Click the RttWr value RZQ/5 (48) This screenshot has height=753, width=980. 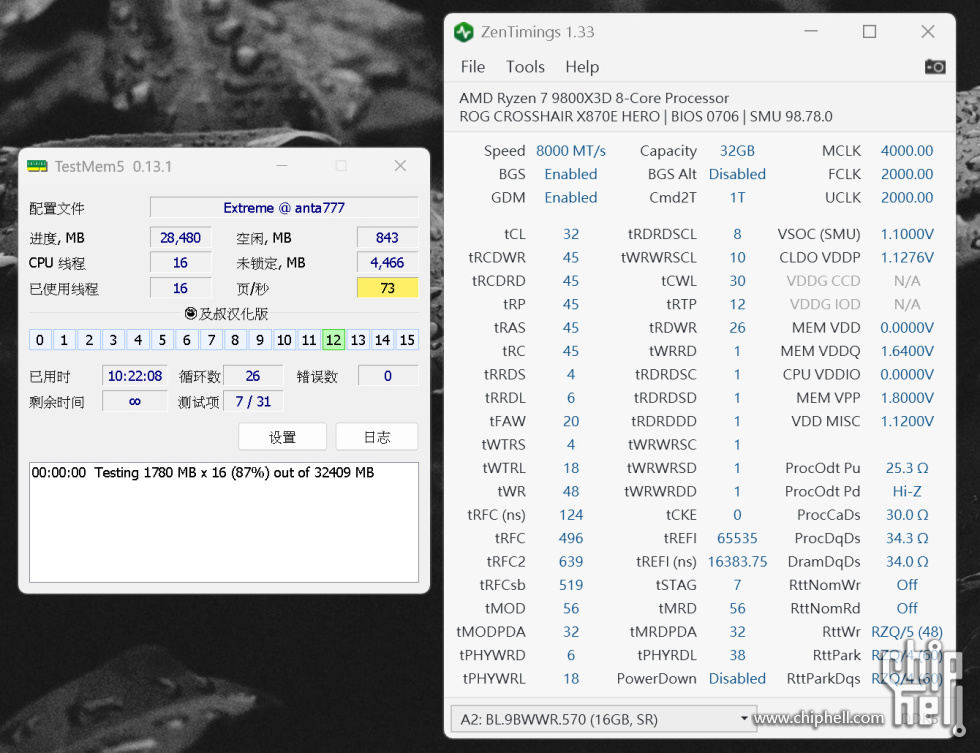(907, 632)
